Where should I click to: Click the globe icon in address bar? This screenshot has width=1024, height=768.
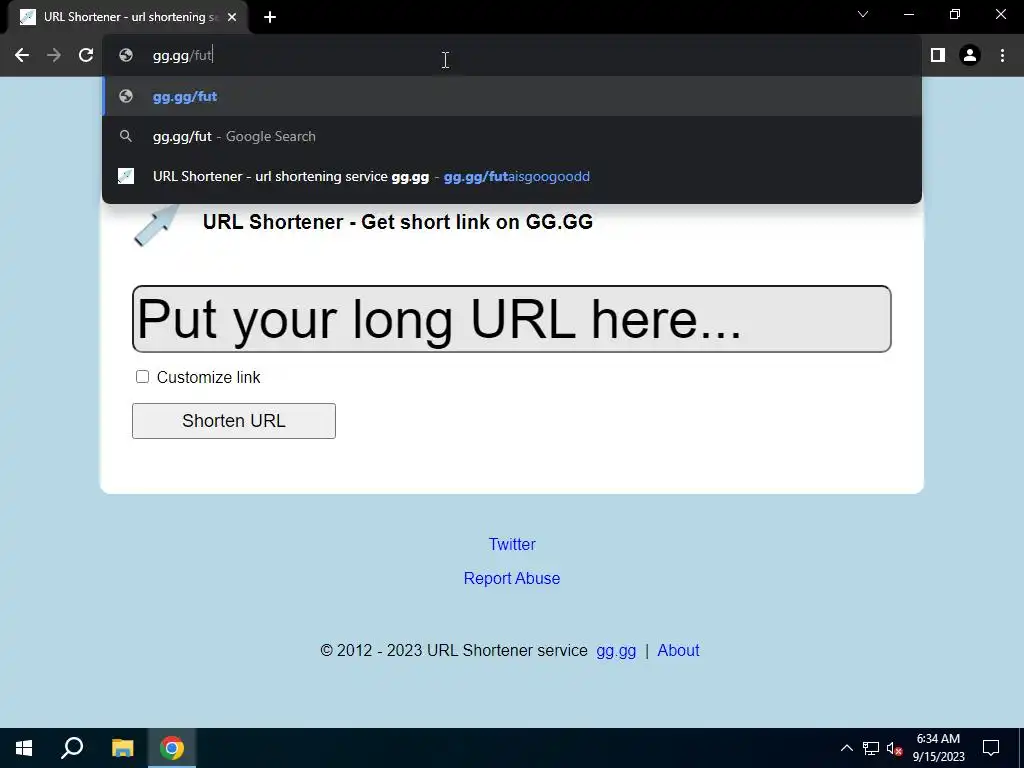(x=126, y=56)
